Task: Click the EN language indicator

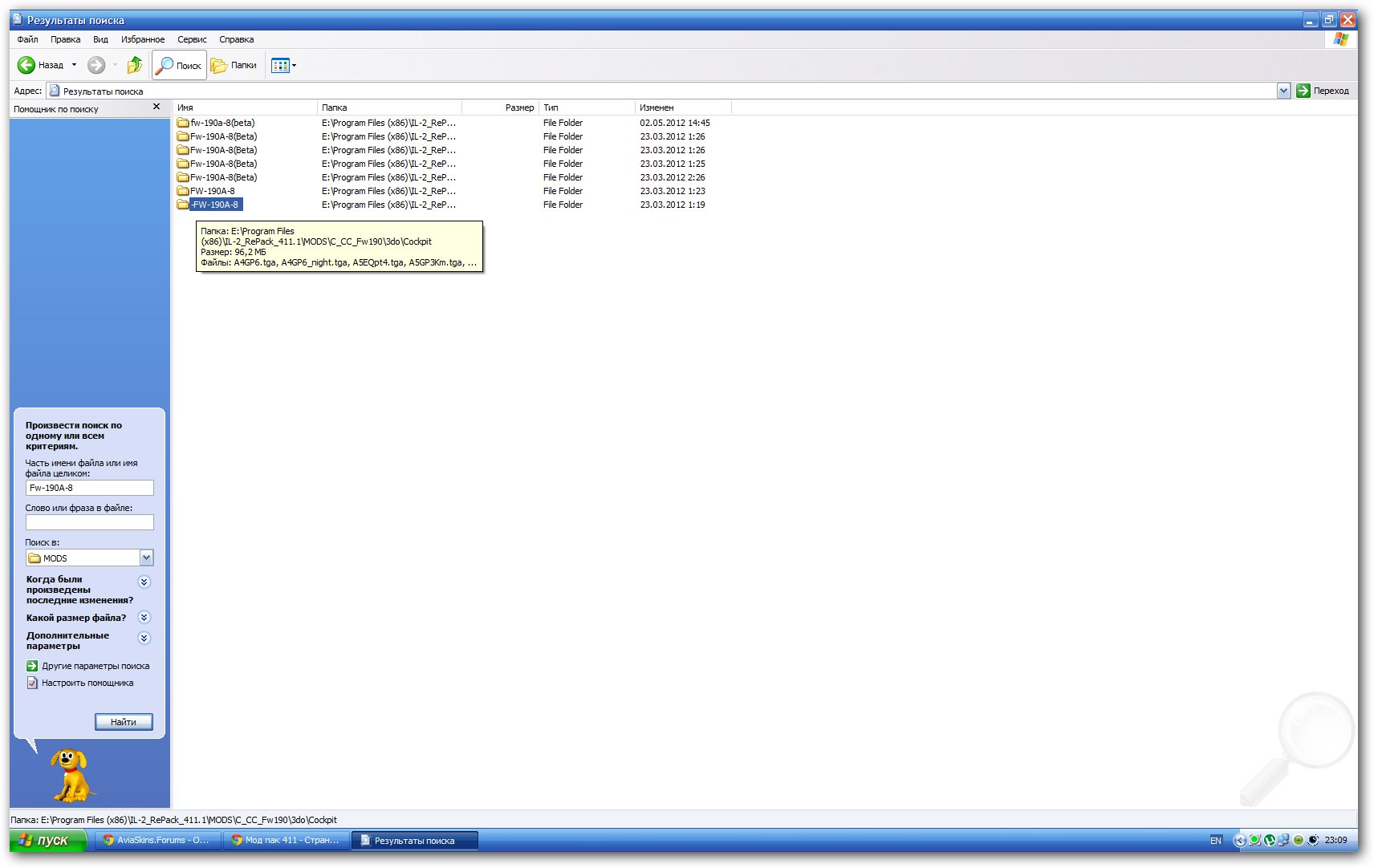Action: point(1216,840)
